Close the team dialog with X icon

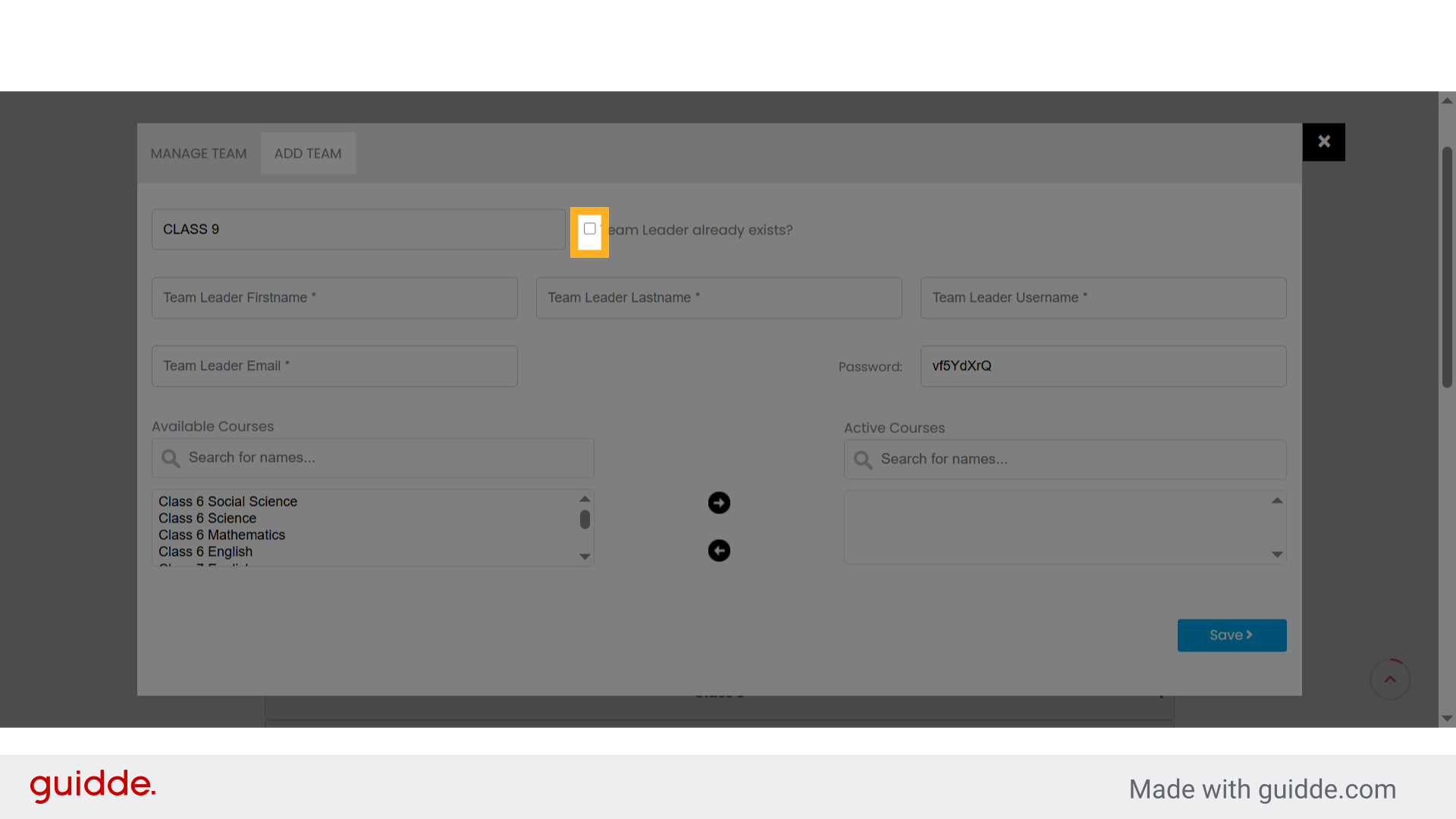point(1324,142)
